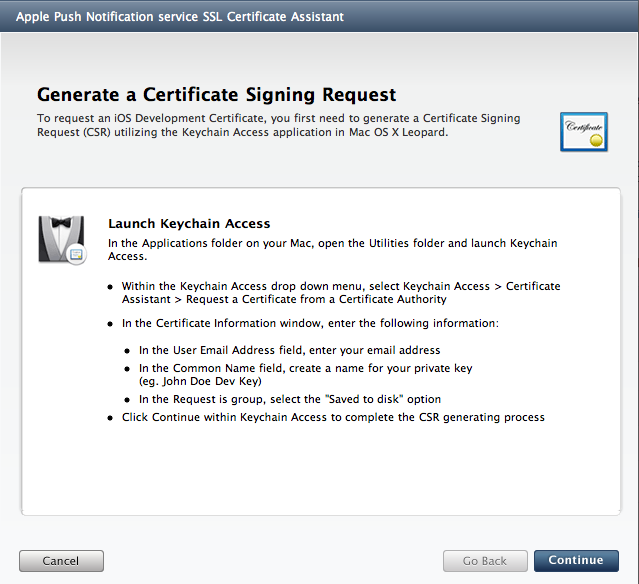Screen dimensions: 639x584
Task: Cancel the certificate assistant
Action: tap(61, 561)
